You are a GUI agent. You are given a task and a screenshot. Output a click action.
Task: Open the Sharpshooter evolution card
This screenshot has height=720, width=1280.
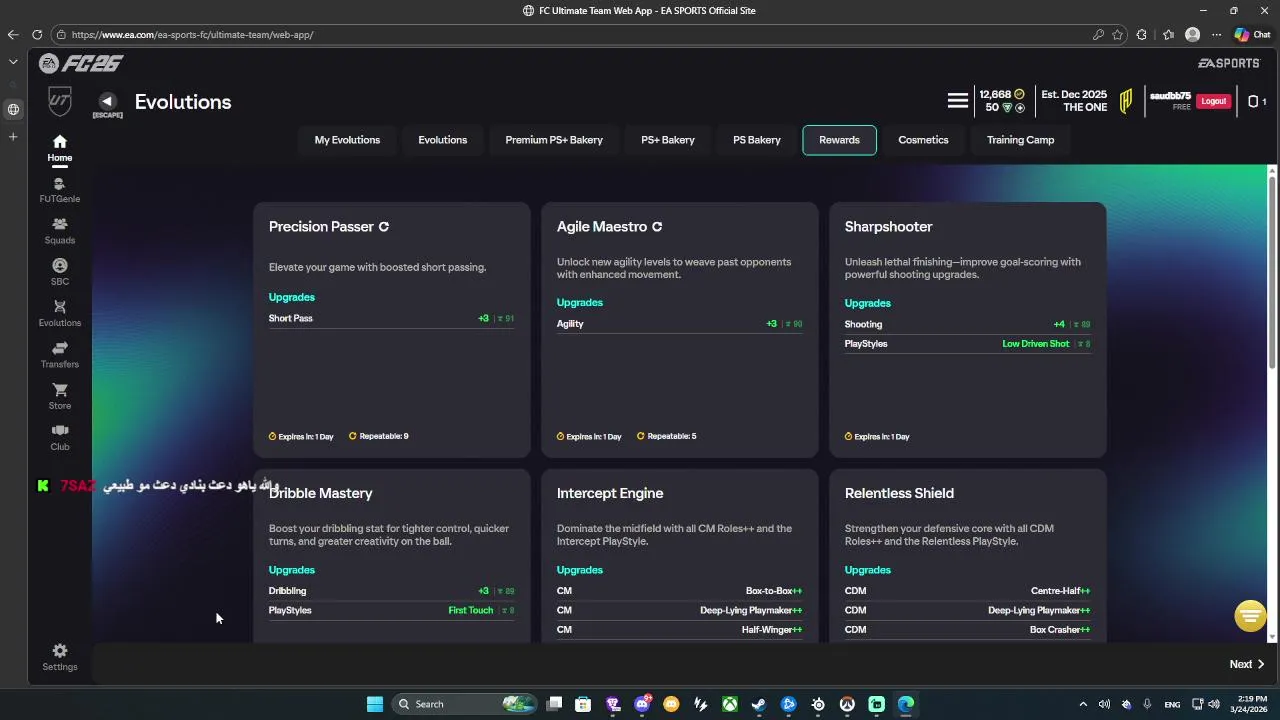point(968,330)
